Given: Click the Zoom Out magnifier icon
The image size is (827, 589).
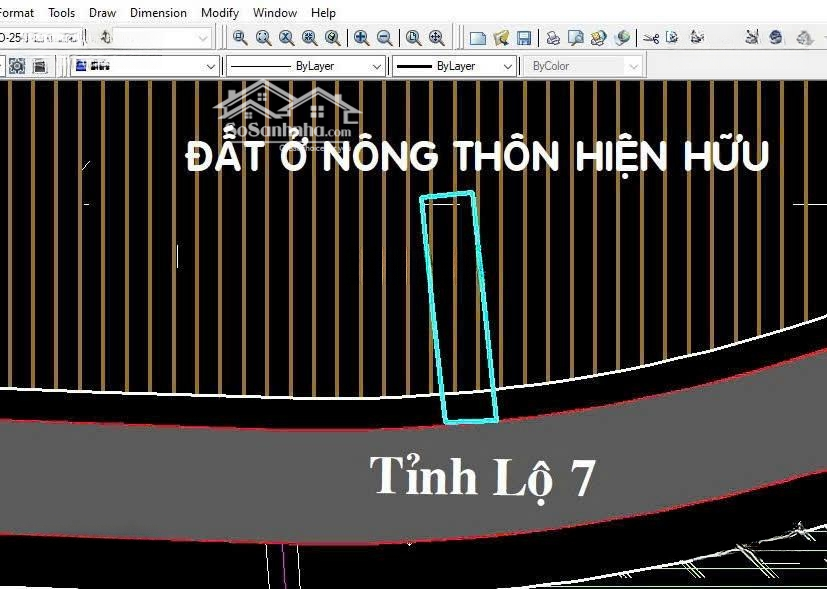Looking at the screenshot, I should 384,38.
